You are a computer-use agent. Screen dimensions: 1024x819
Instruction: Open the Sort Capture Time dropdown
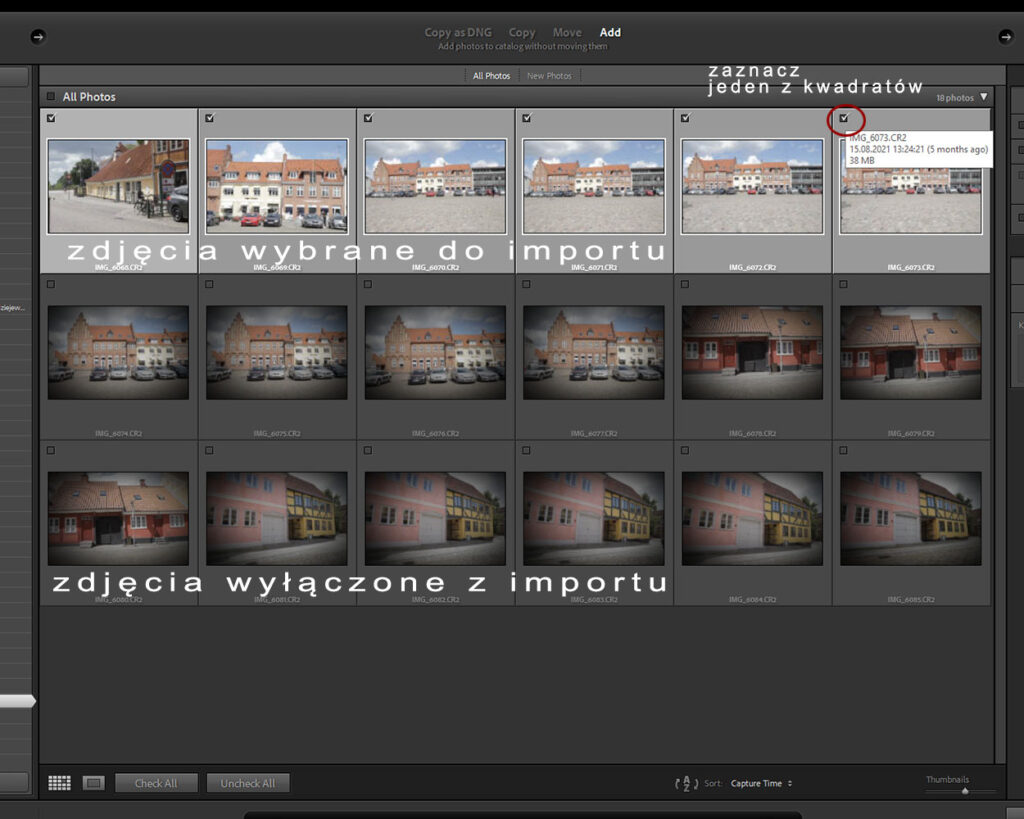(761, 783)
